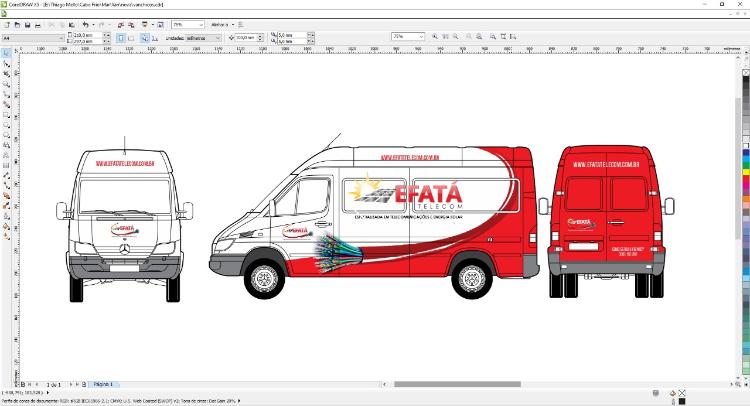Screen dimensions: 750x406
Task: Click the '1 de 1' page counter
Action: click(54, 384)
